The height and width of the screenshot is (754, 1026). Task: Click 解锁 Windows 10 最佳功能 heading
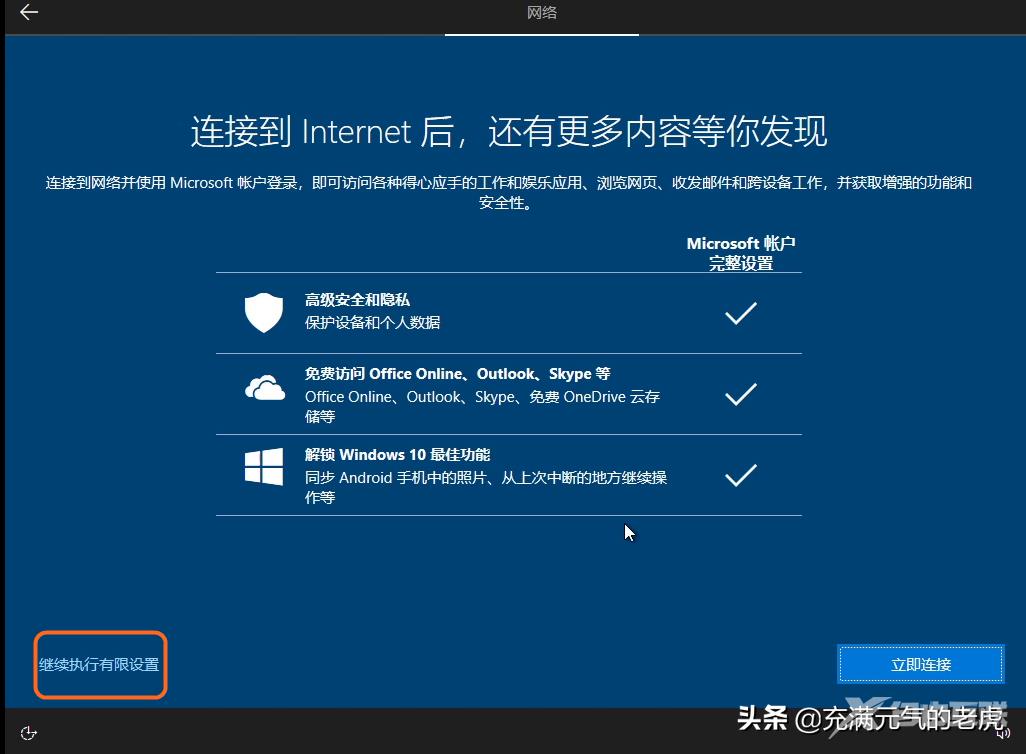(x=397, y=455)
